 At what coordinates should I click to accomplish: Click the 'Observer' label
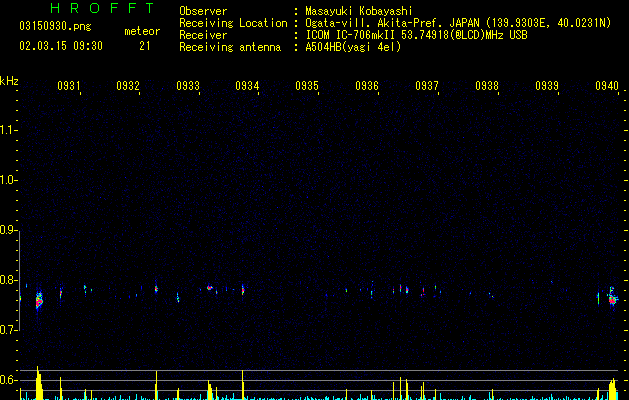[x=203, y=11]
